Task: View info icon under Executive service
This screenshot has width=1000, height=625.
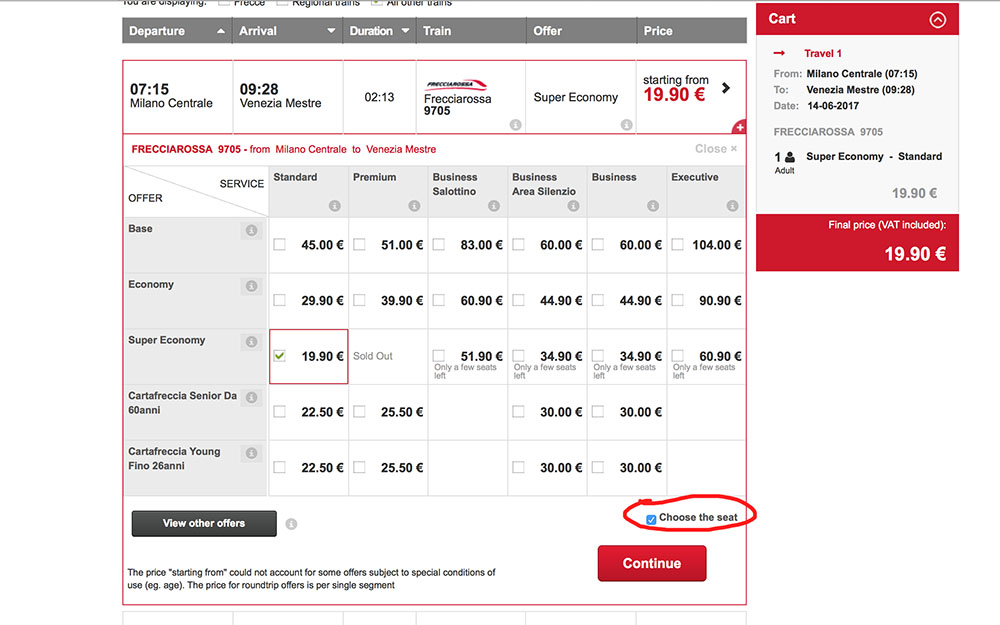Action: (x=732, y=205)
